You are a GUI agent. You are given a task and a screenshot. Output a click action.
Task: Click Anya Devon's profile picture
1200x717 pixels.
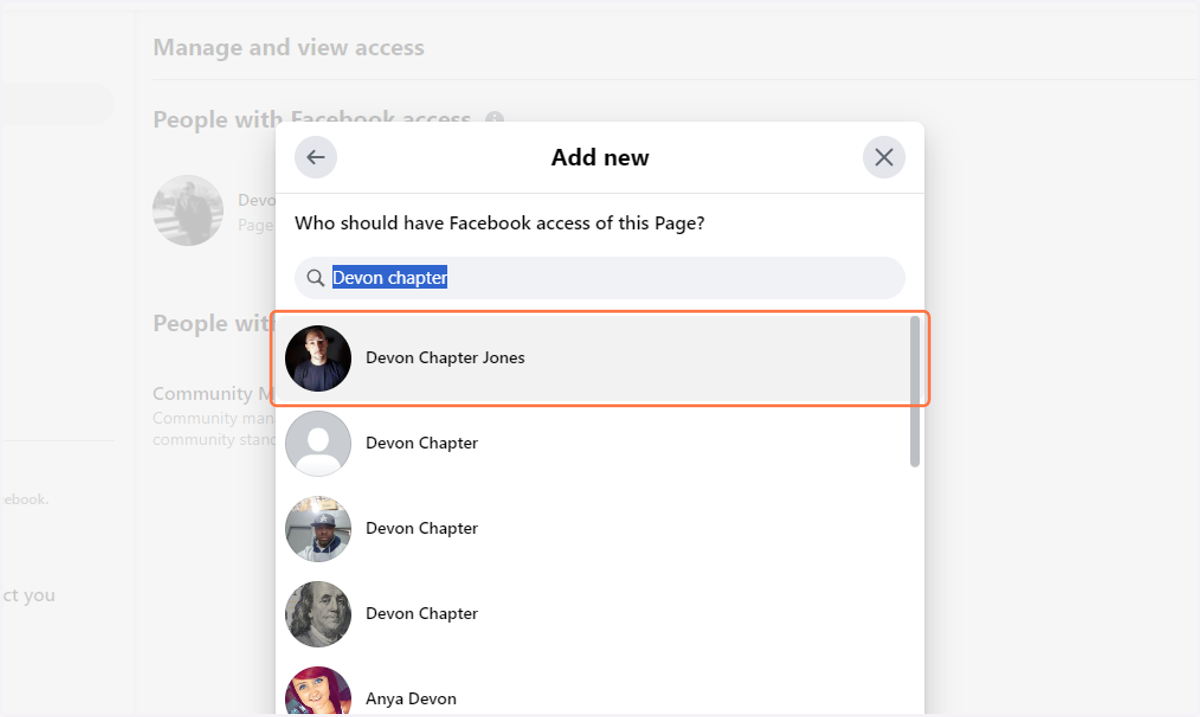click(x=318, y=692)
